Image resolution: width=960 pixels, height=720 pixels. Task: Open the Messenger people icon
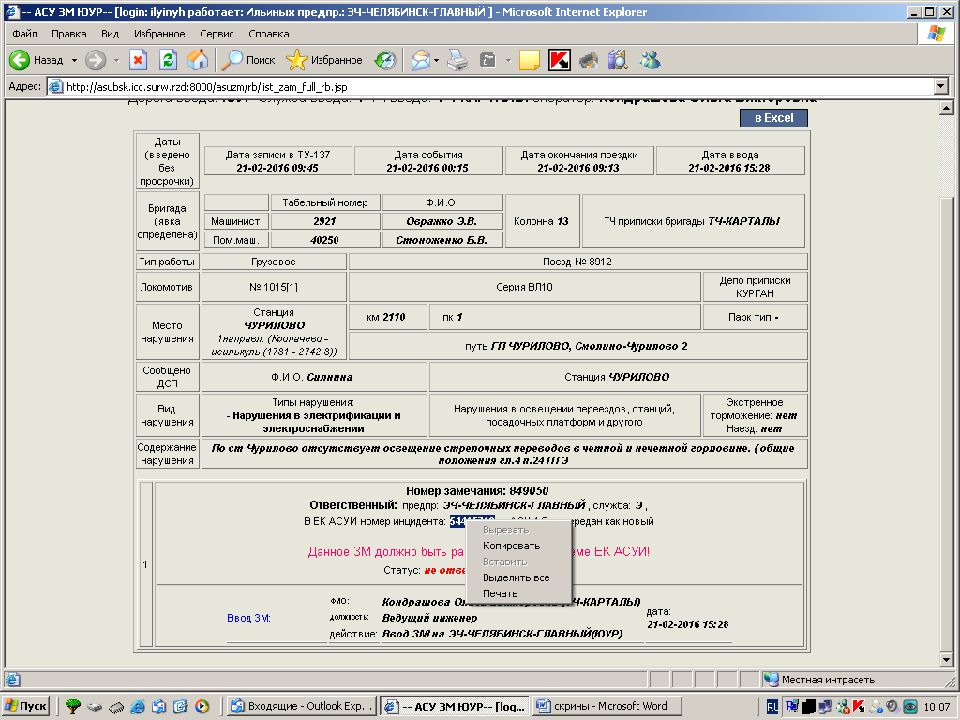[x=650, y=60]
